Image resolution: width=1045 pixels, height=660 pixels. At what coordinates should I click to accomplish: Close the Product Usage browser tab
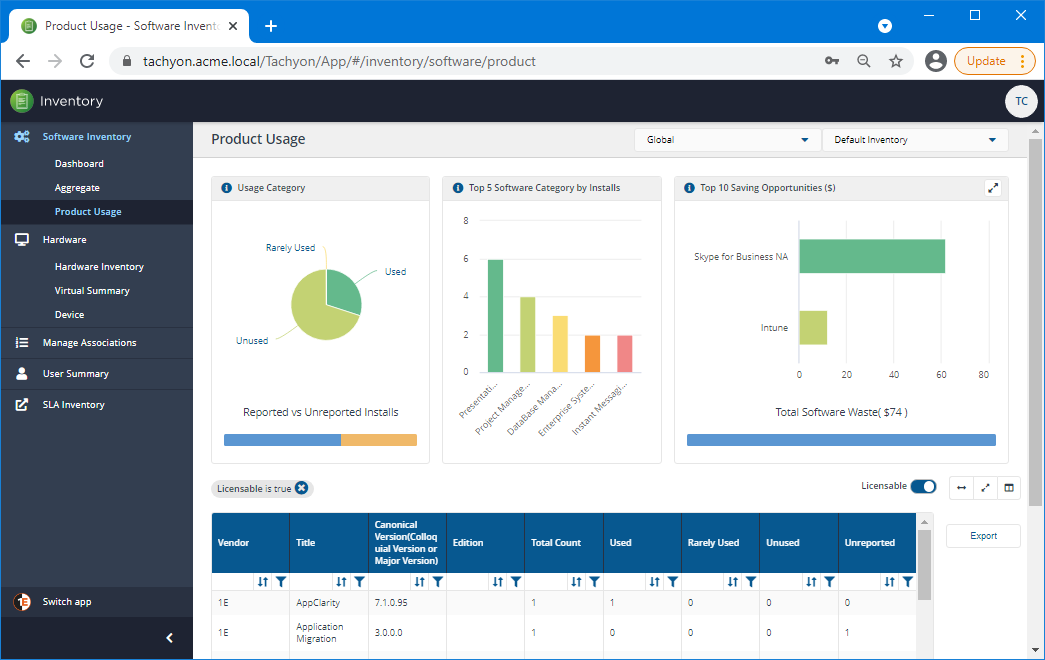point(233,26)
